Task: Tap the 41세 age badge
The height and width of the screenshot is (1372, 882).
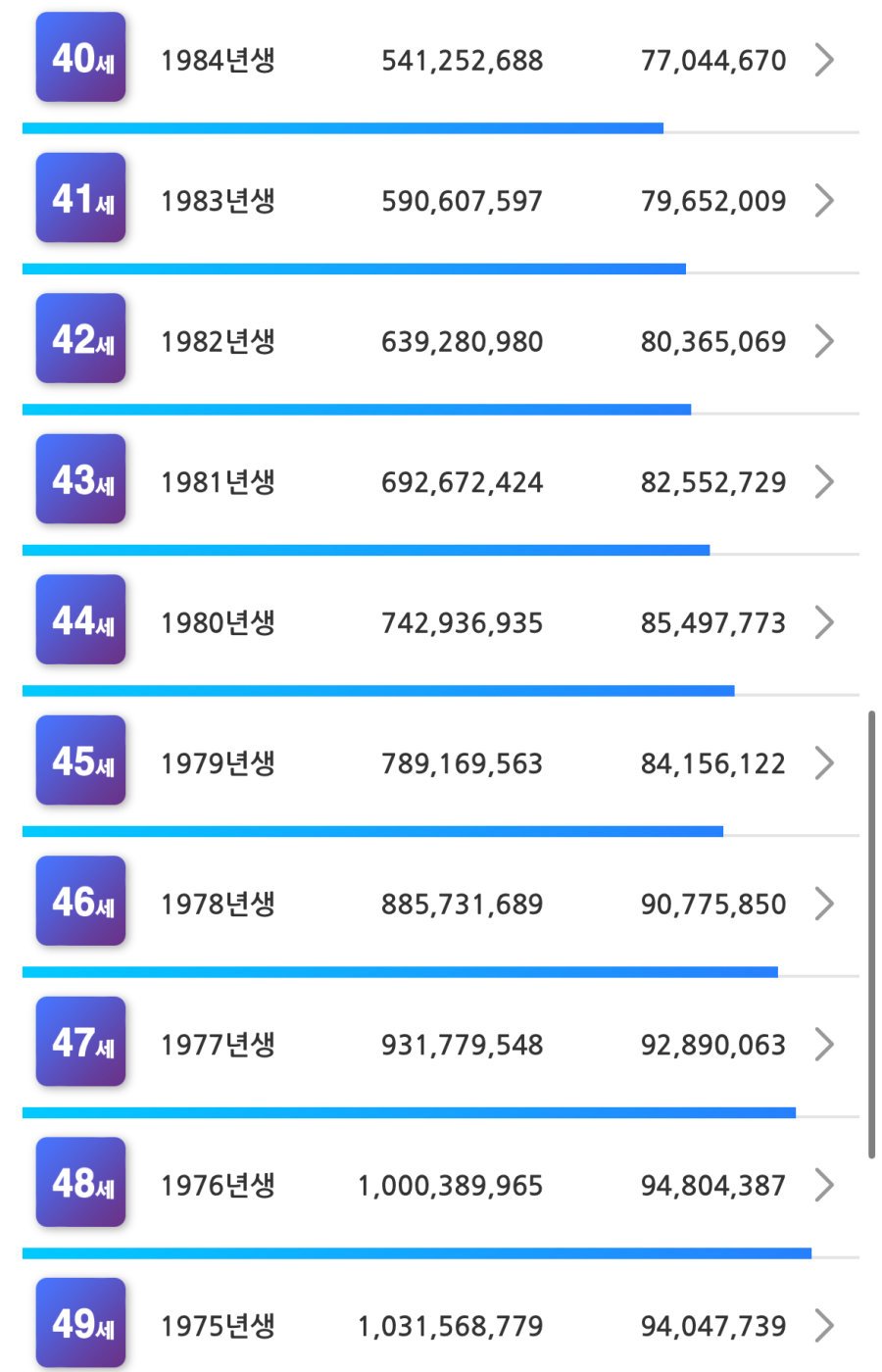Action: click(x=80, y=199)
